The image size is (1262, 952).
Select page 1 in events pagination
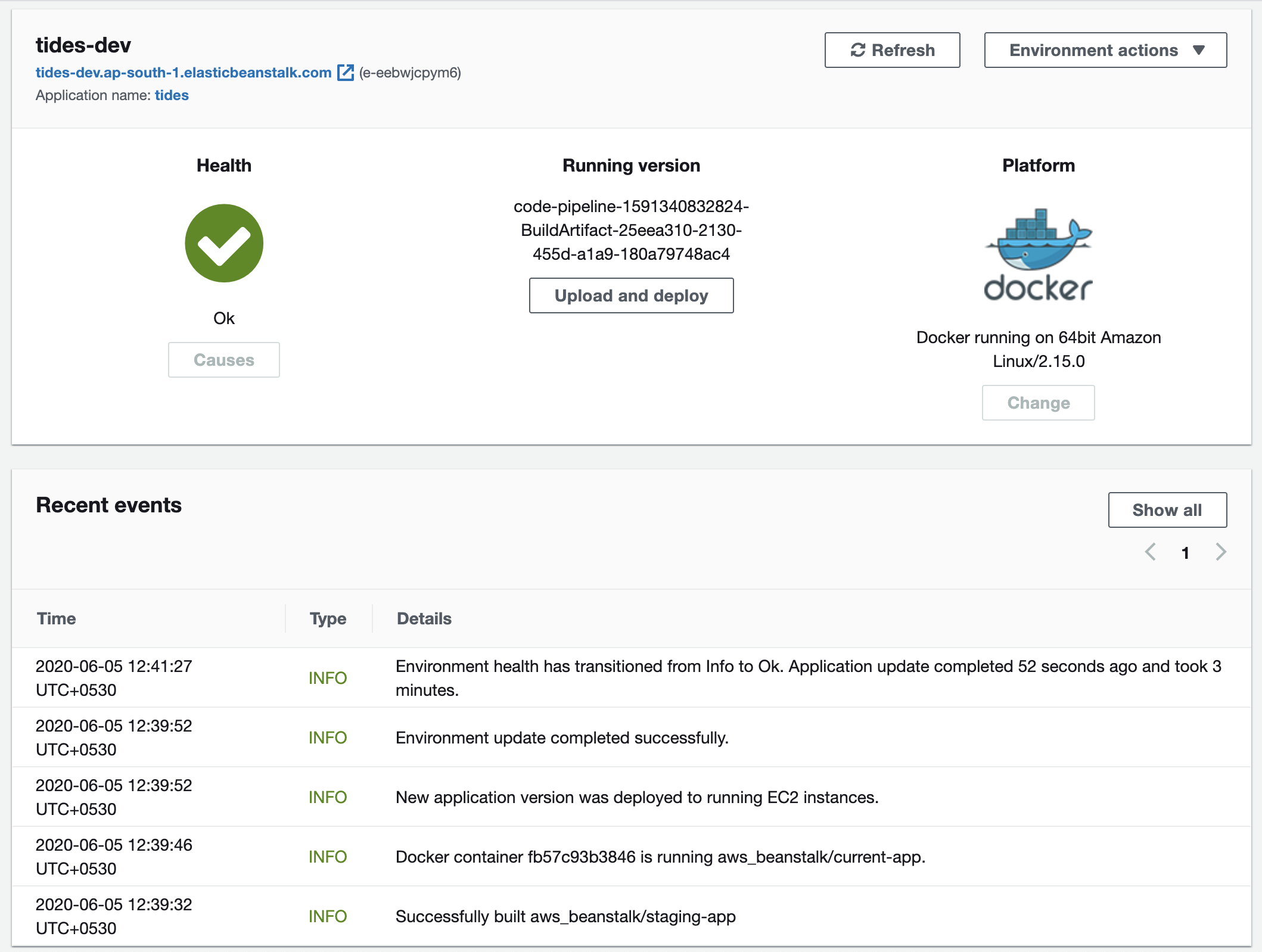pyautogui.click(x=1185, y=553)
